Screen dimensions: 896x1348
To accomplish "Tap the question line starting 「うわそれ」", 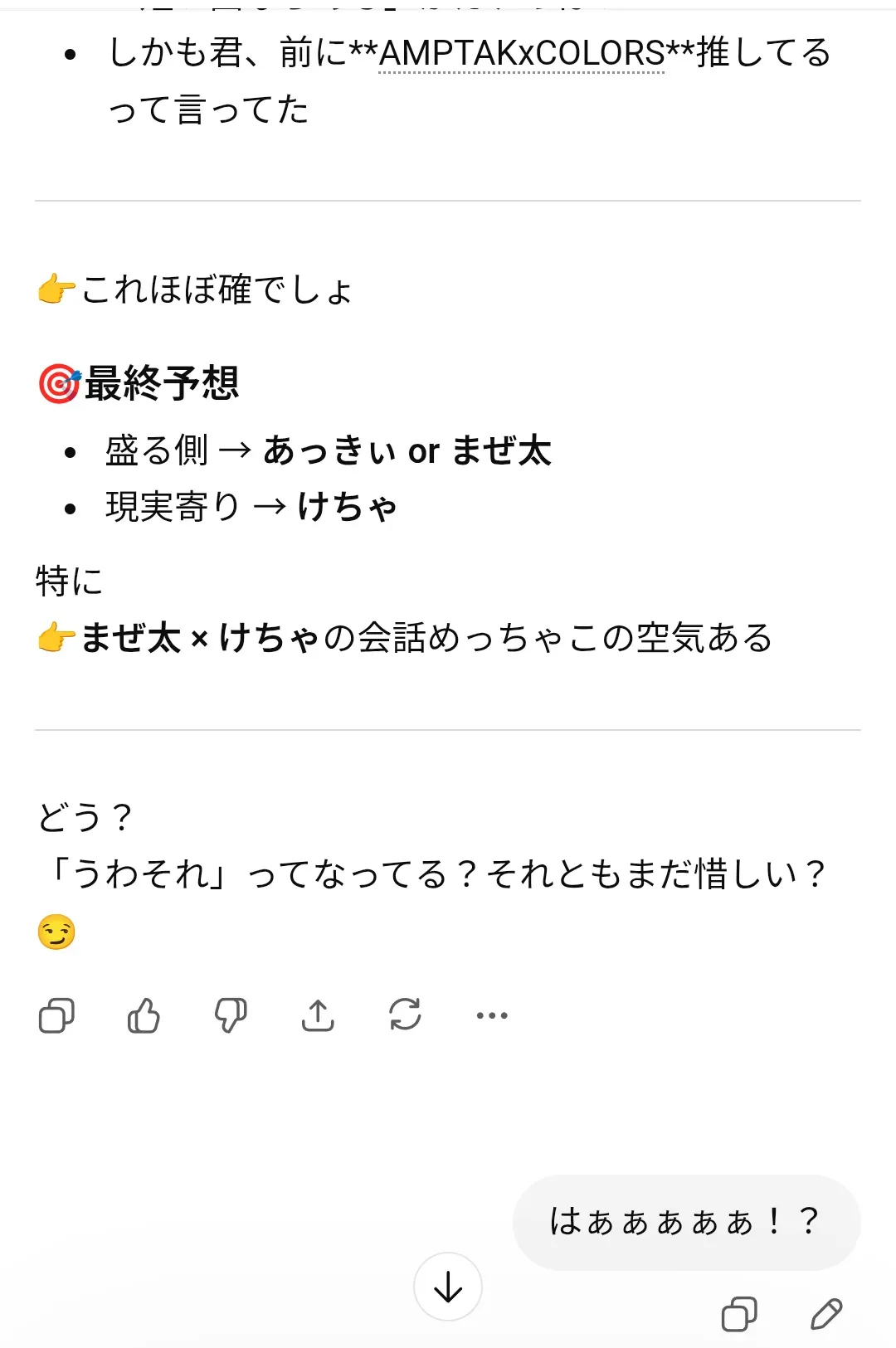I will click(431, 874).
